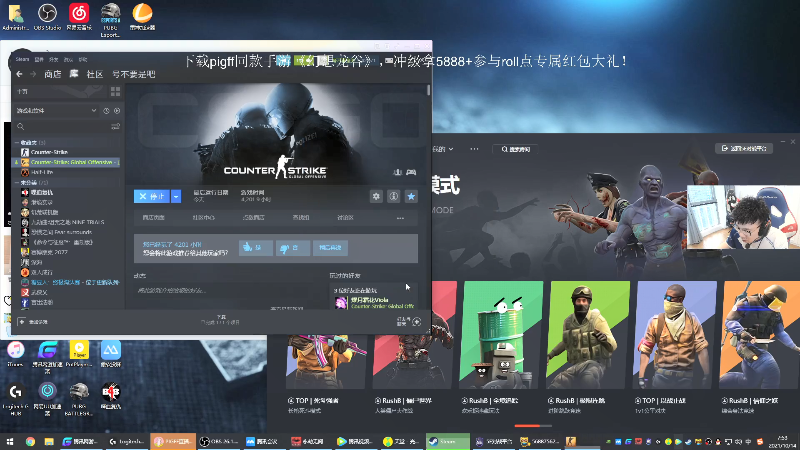Select the first TOP mode card thumbnail

click(x=326, y=360)
